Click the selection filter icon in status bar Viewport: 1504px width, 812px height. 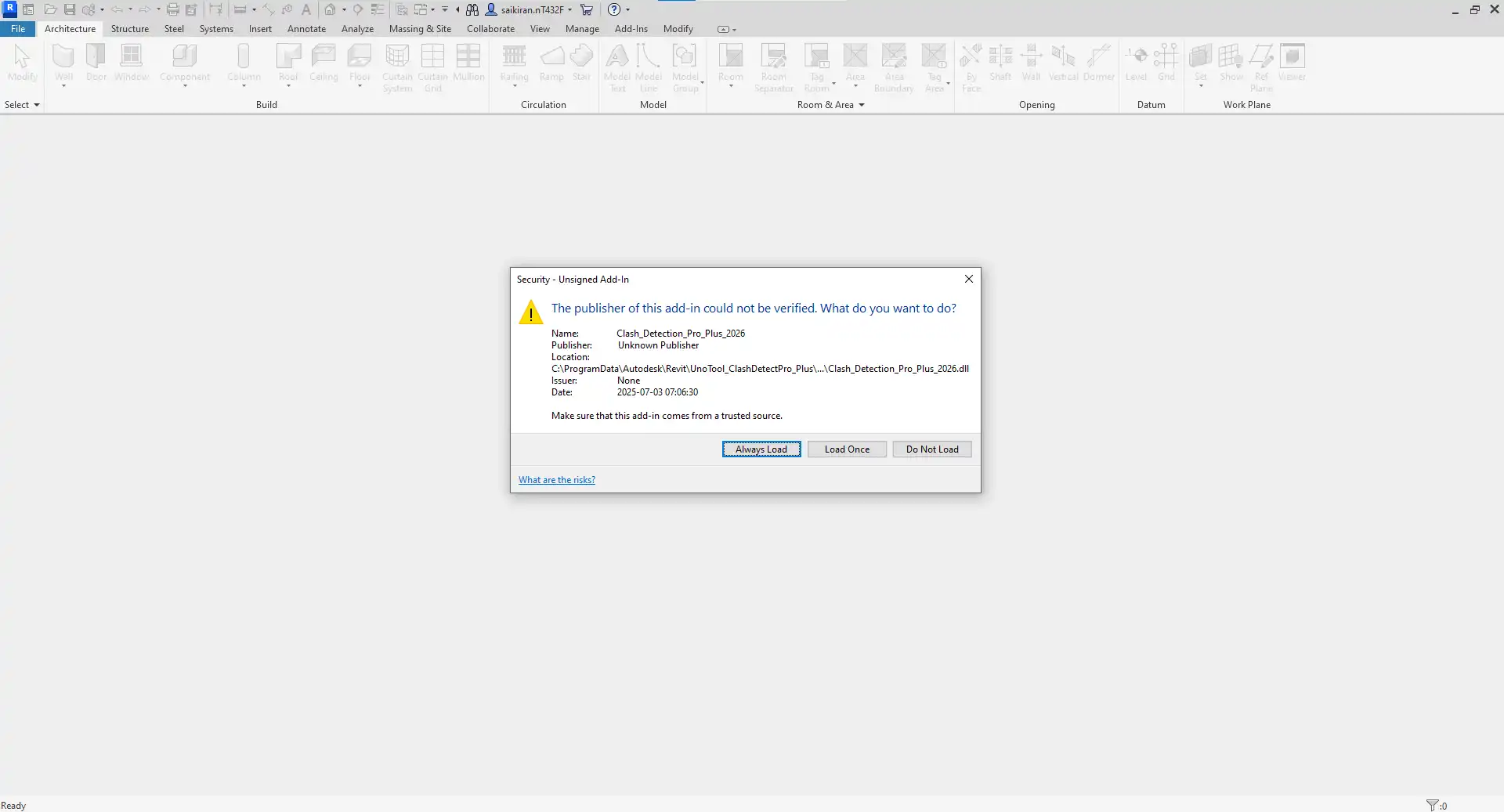[x=1432, y=805]
